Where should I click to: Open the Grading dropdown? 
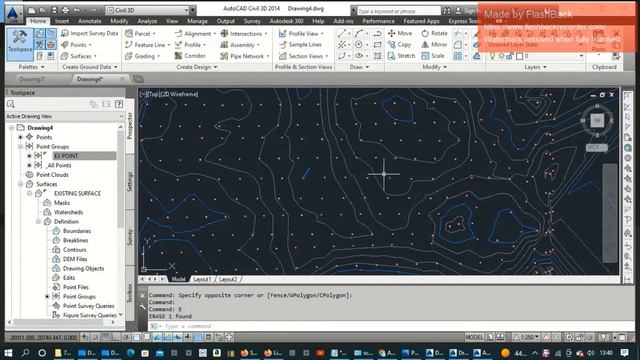tap(159, 56)
